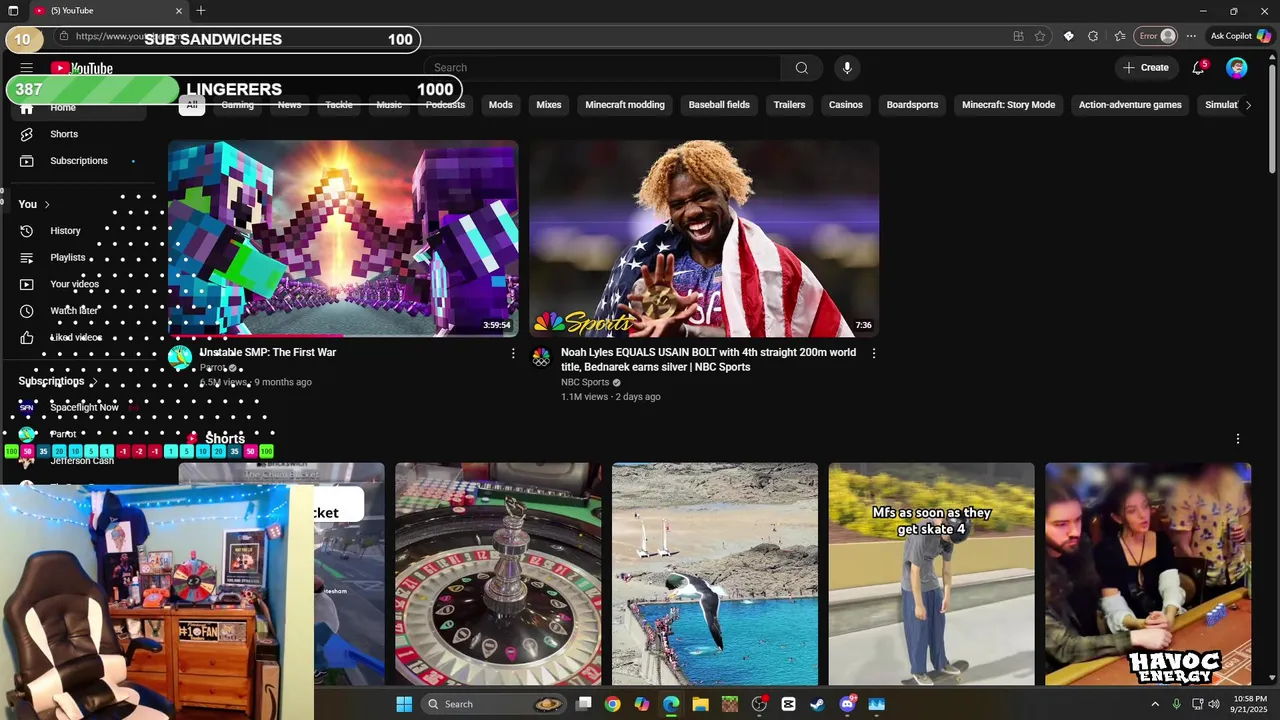Click the YouTube search input field
This screenshot has height=720, width=1280.
602,68
